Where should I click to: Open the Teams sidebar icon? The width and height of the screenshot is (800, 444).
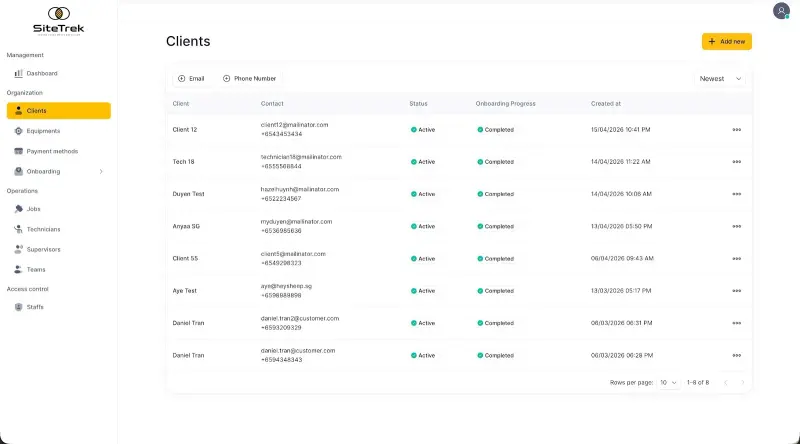(x=18, y=269)
